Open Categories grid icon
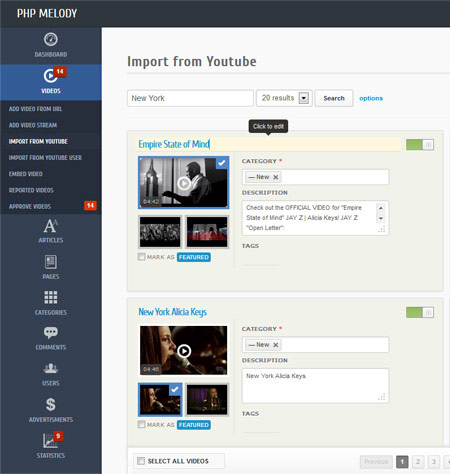 51,297
